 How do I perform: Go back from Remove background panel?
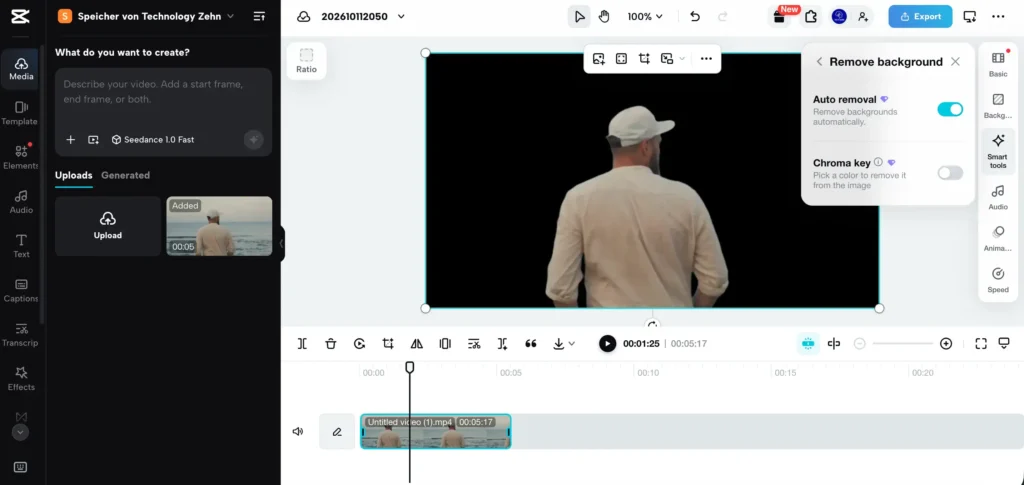click(819, 62)
